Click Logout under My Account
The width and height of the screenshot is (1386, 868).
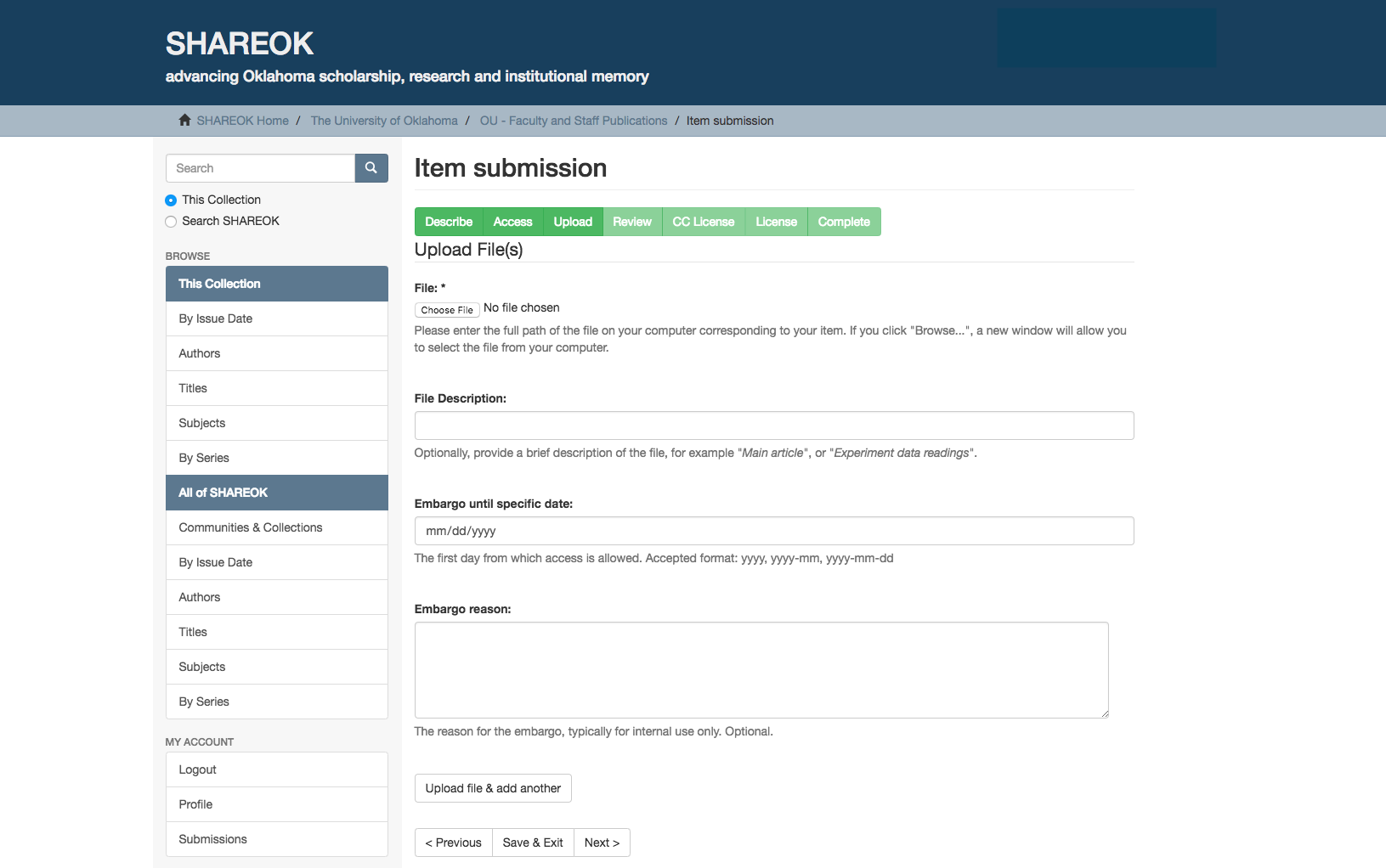(197, 769)
